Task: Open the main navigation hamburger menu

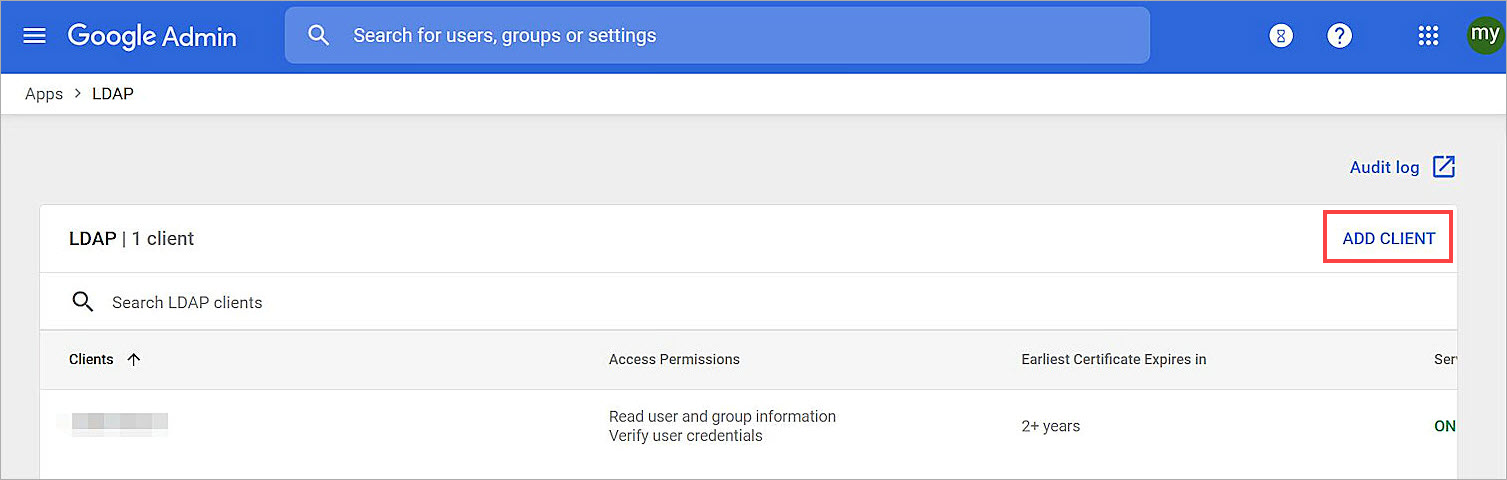Action: coord(35,36)
